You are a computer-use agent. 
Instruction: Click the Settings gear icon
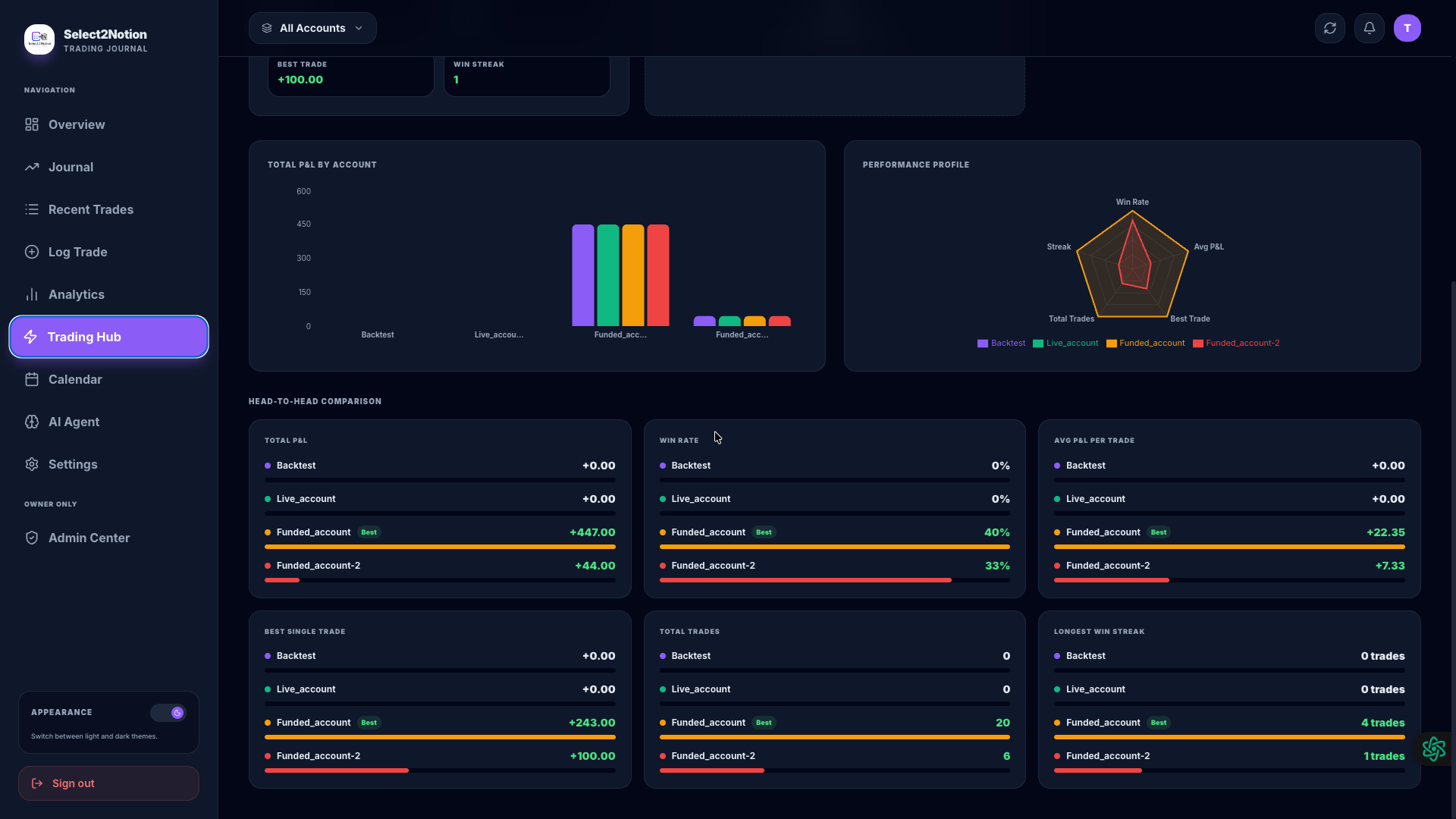(32, 464)
